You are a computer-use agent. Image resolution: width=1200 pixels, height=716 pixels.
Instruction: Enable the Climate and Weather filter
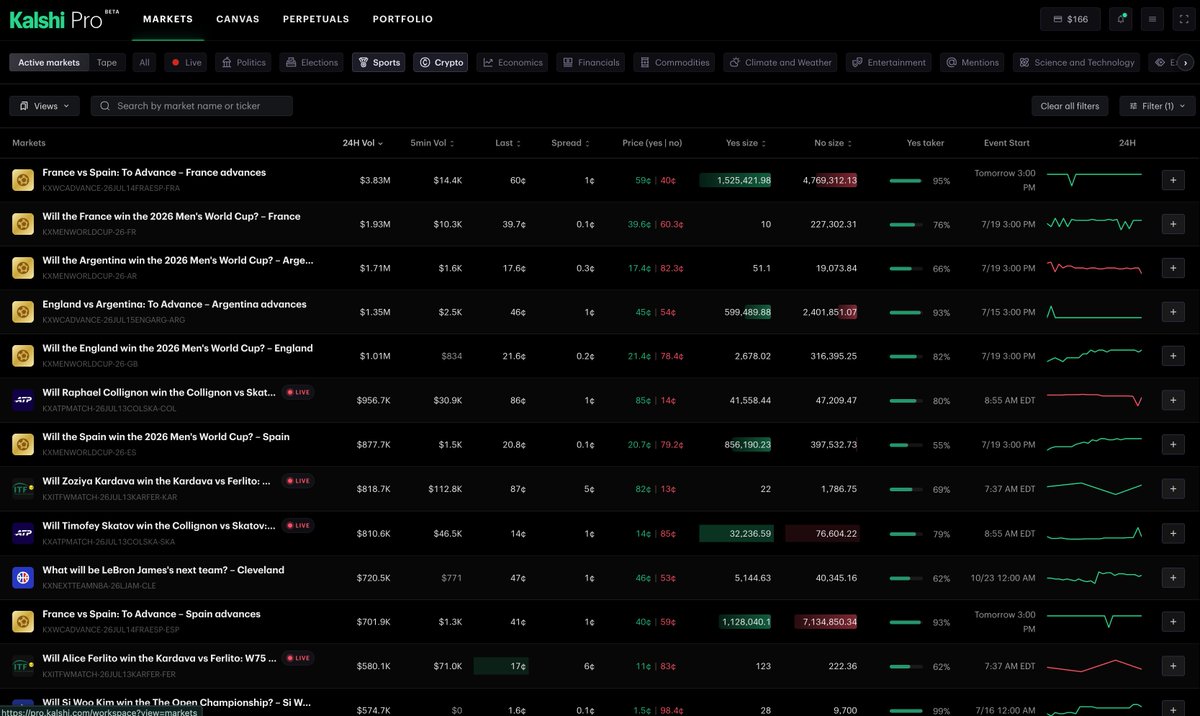[780, 62]
